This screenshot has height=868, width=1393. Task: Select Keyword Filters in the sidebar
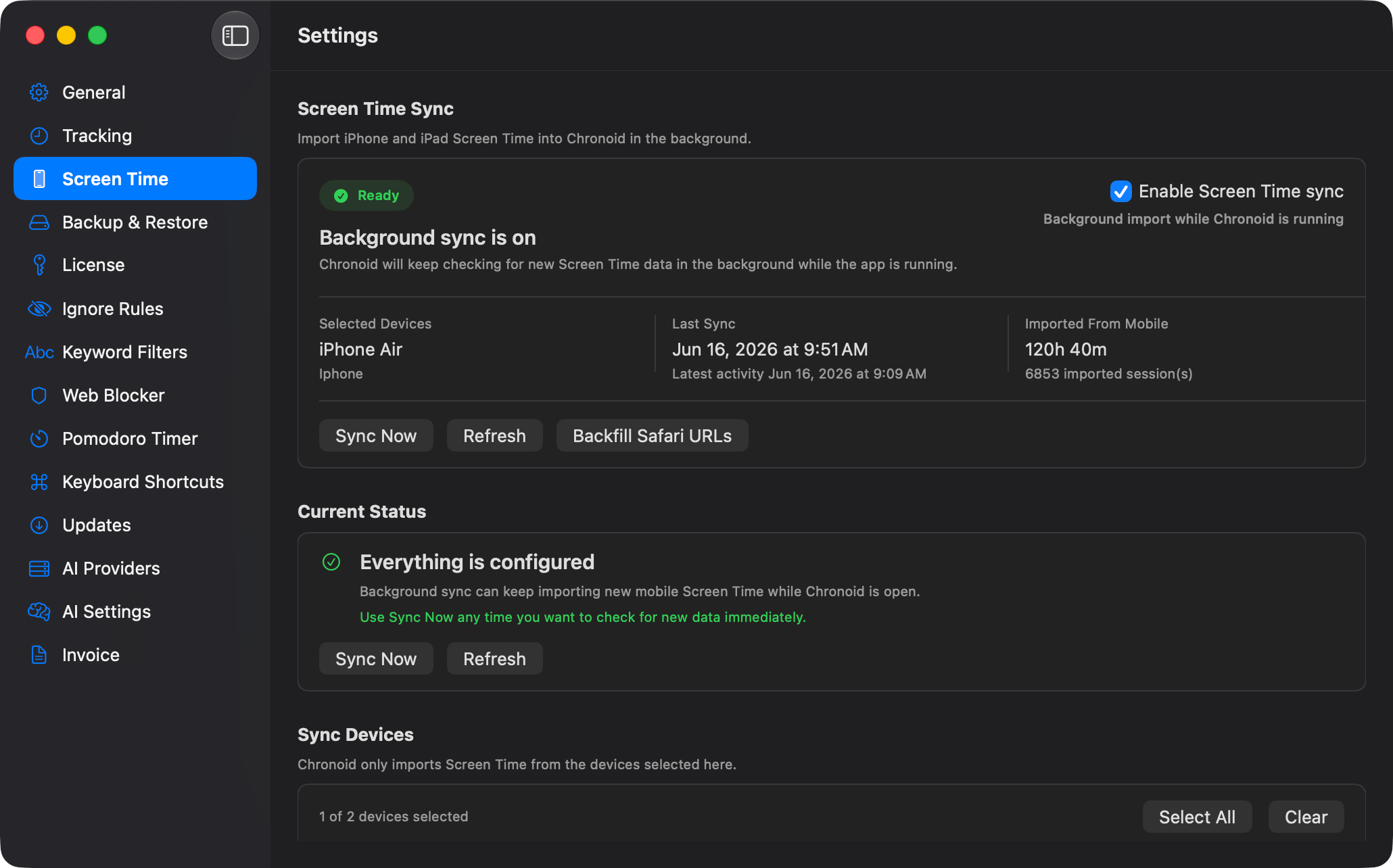[135, 352]
